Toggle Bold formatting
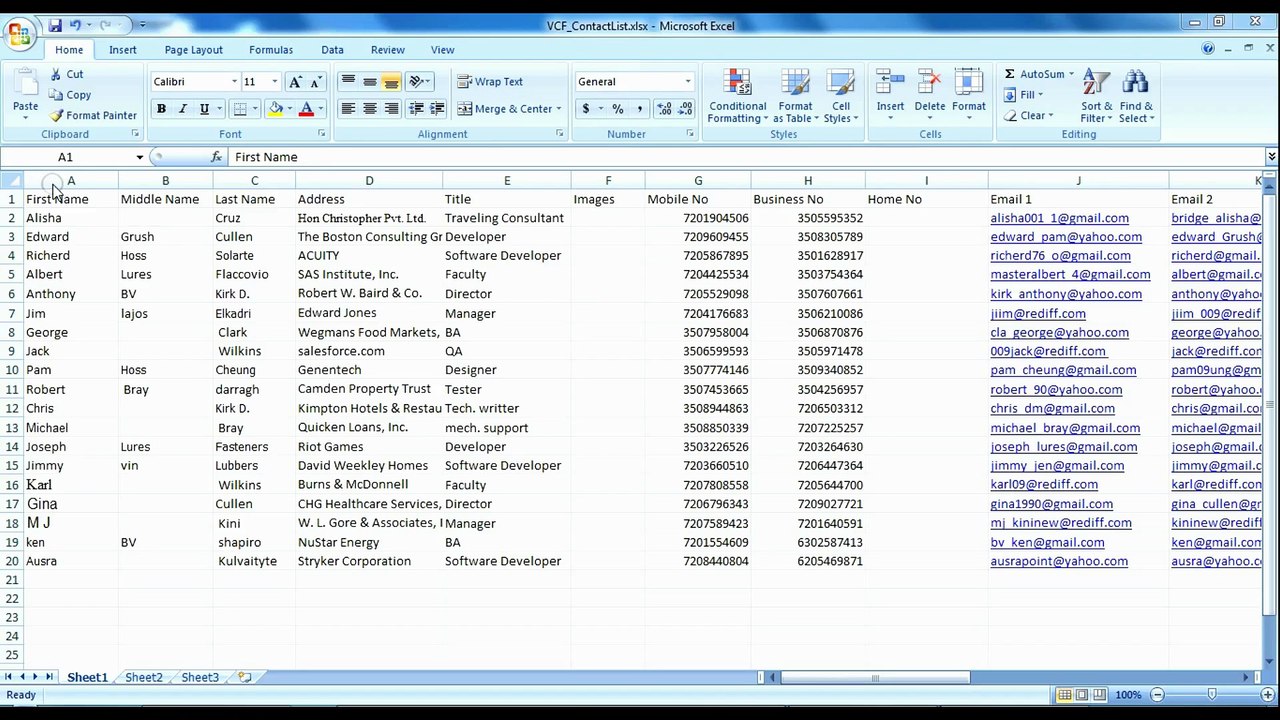 (161, 109)
